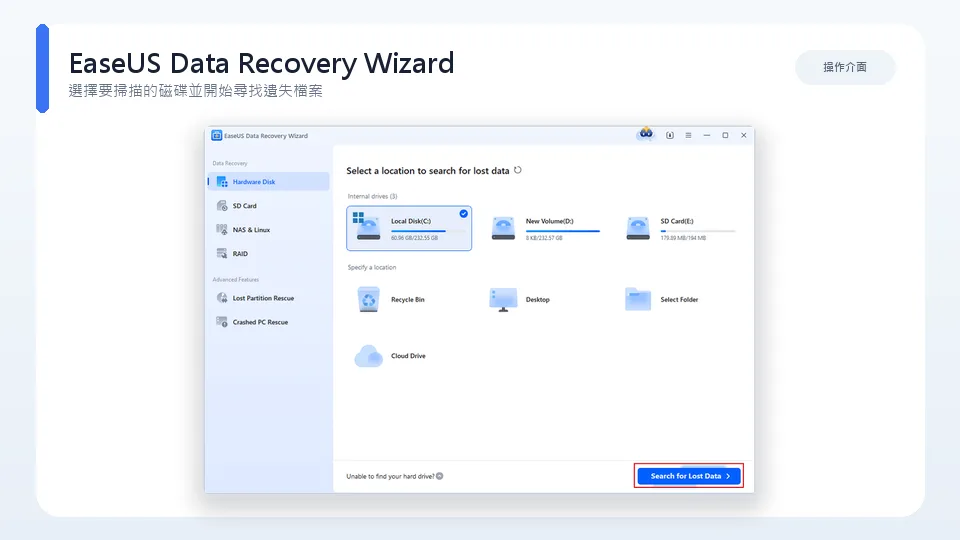Click the Recycle Bin label
960x540 pixels.
tap(408, 299)
